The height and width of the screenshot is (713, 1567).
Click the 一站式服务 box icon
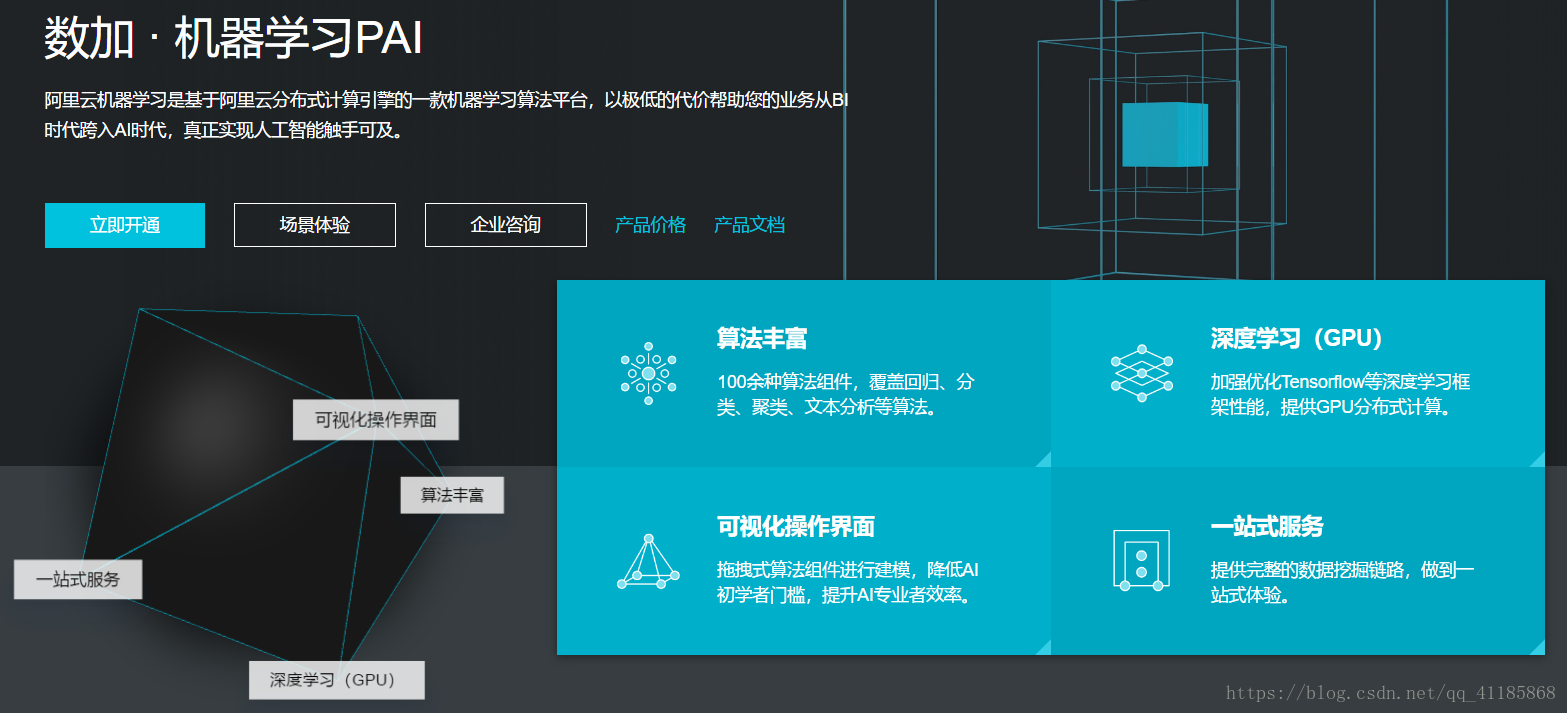(1141, 560)
